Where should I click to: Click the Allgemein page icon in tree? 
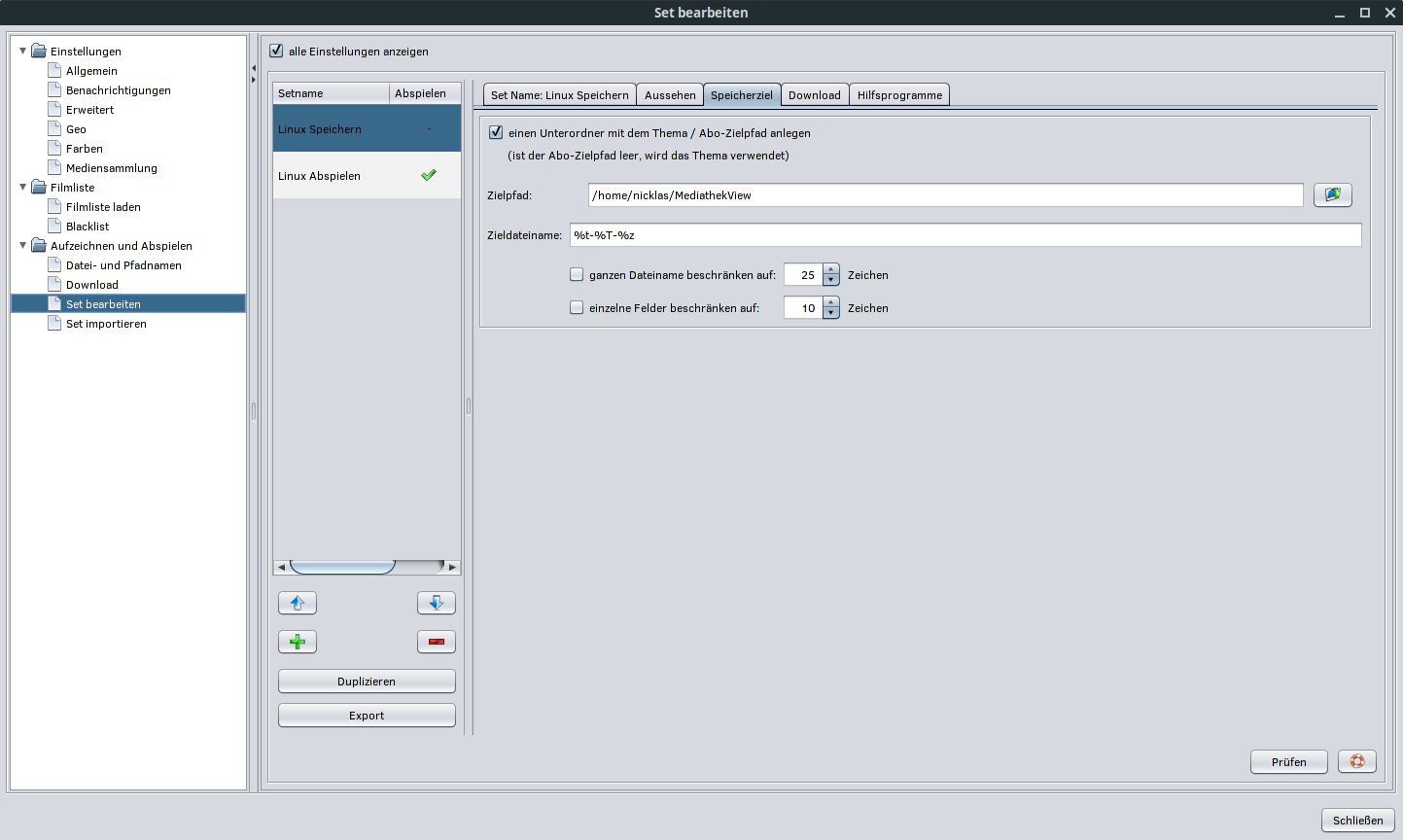pyautogui.click(x=55, y=71)
